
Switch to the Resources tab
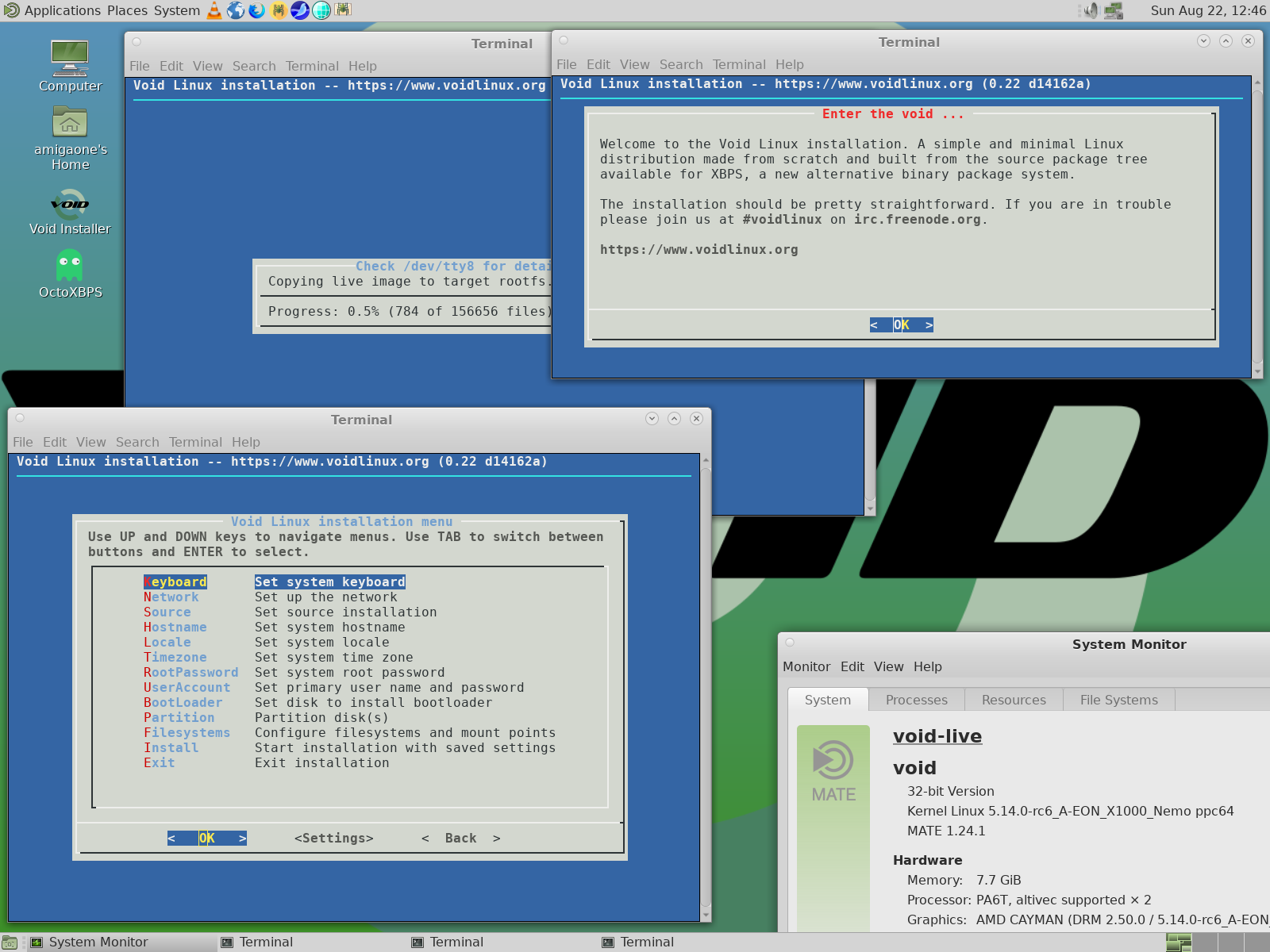[x=1014, y=700]
